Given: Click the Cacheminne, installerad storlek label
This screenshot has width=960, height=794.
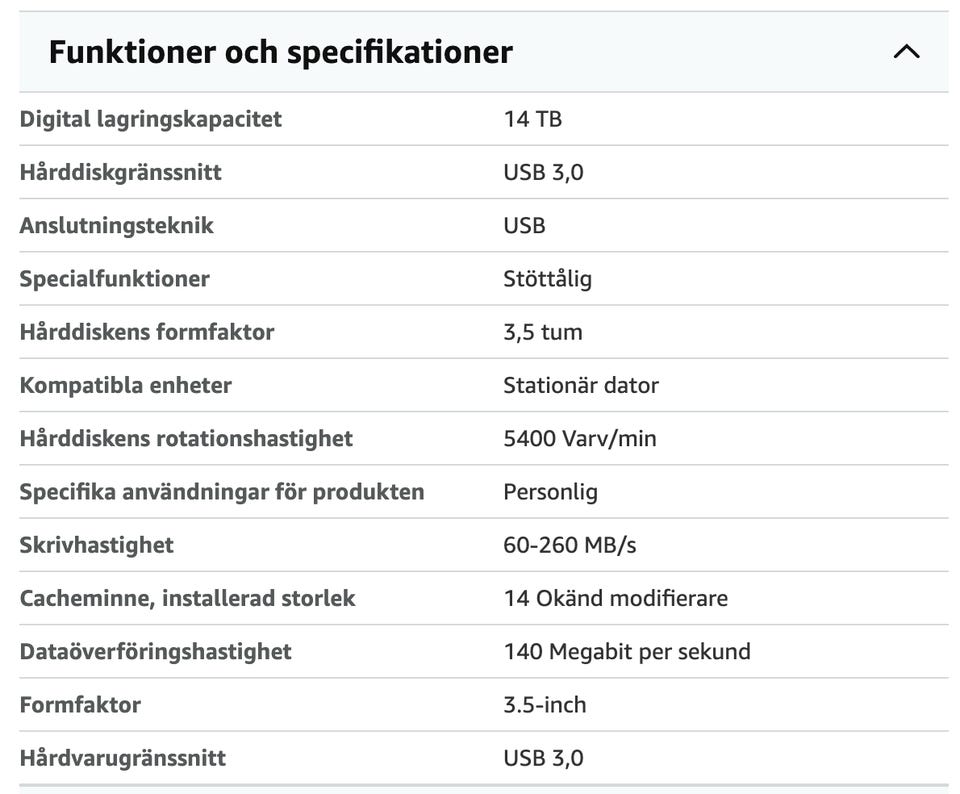Looking at the screenshot, I should [x=187, y=598].
